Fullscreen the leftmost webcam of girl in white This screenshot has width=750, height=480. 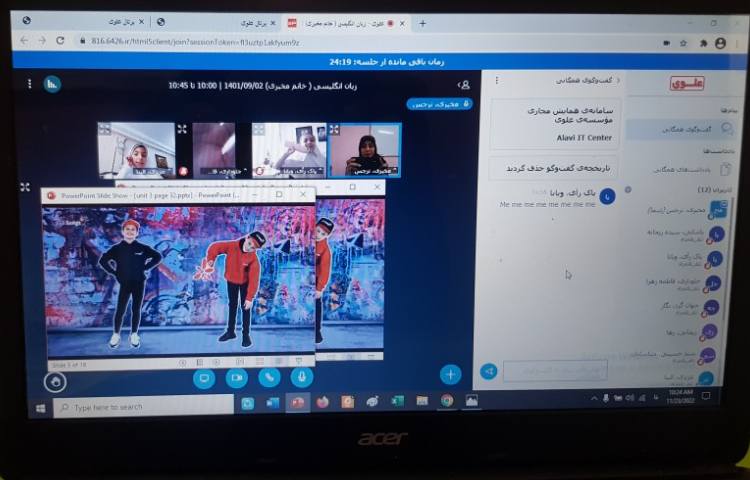pos(104,129)
